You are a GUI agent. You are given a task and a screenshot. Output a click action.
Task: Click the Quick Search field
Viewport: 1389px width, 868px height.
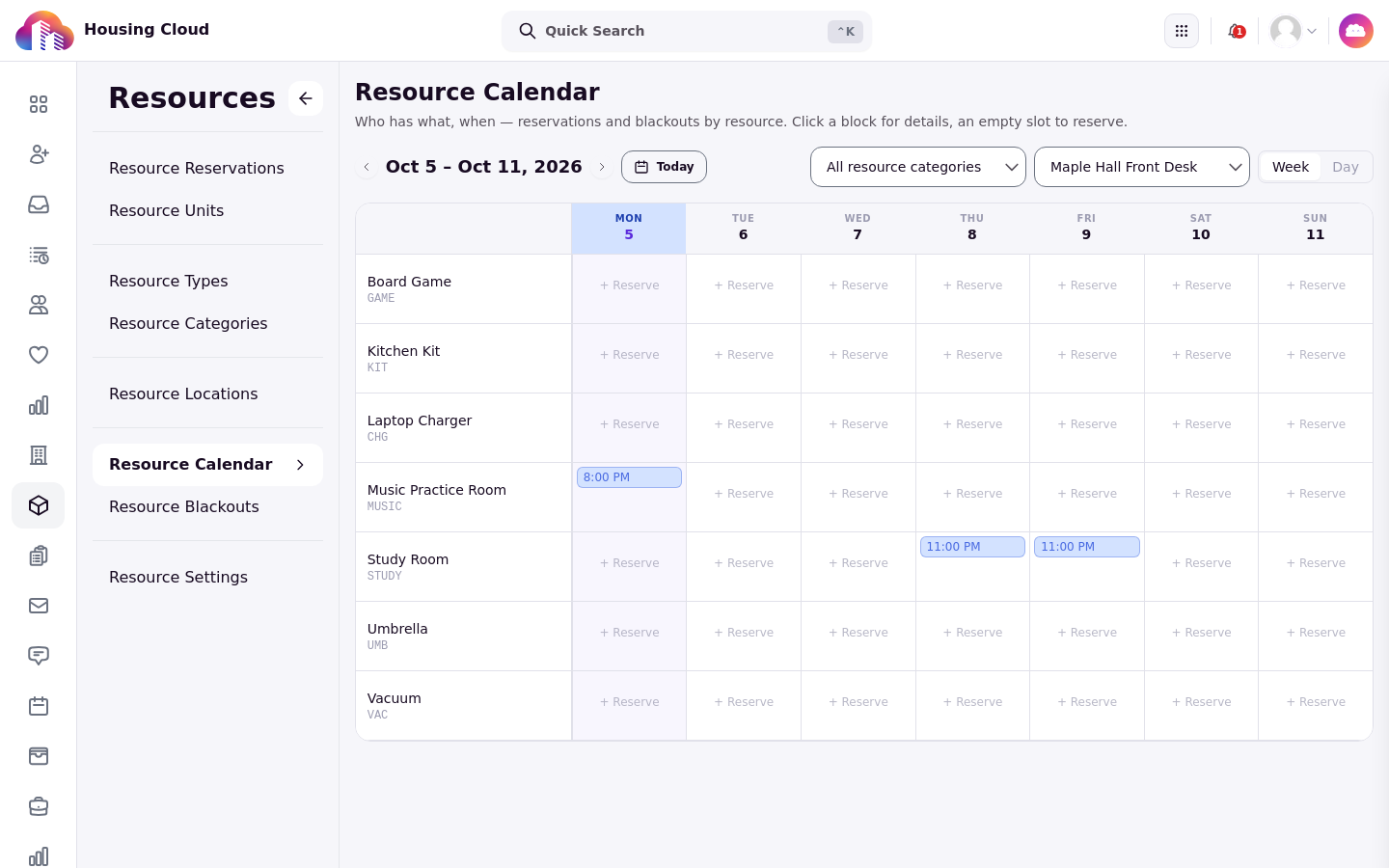click(687, 31)
